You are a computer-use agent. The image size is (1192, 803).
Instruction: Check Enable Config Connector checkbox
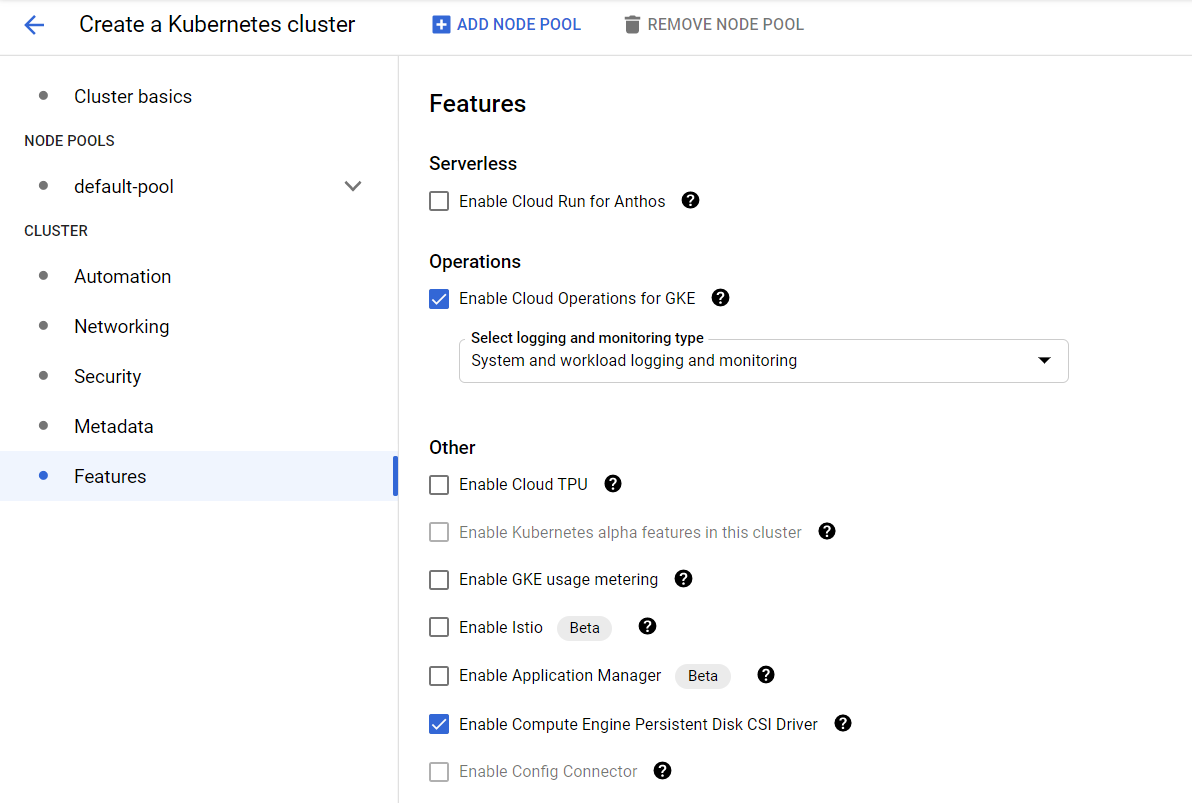439,772
